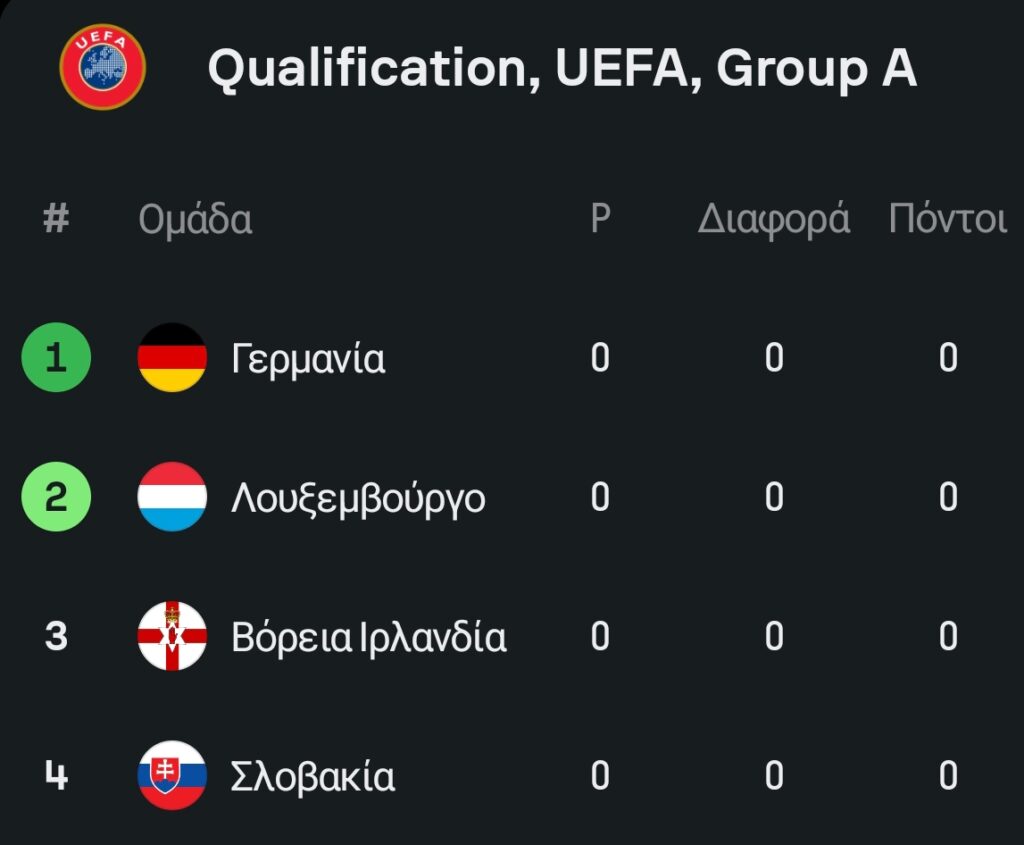The height and width of the screenshot is (845, 1024).
Task: Tap the Germany flag icon
Action: coord(172,357)
